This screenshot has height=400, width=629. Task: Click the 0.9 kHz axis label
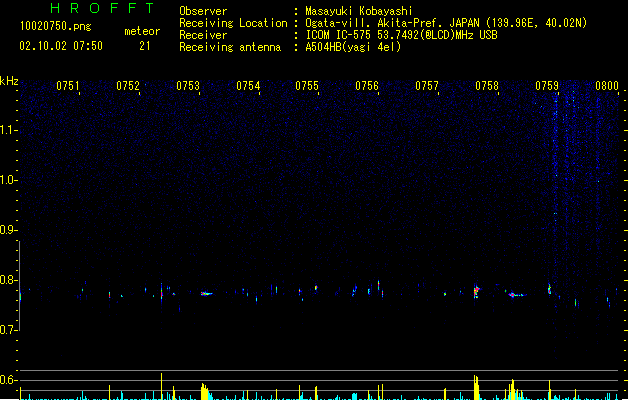pos(8,229)
